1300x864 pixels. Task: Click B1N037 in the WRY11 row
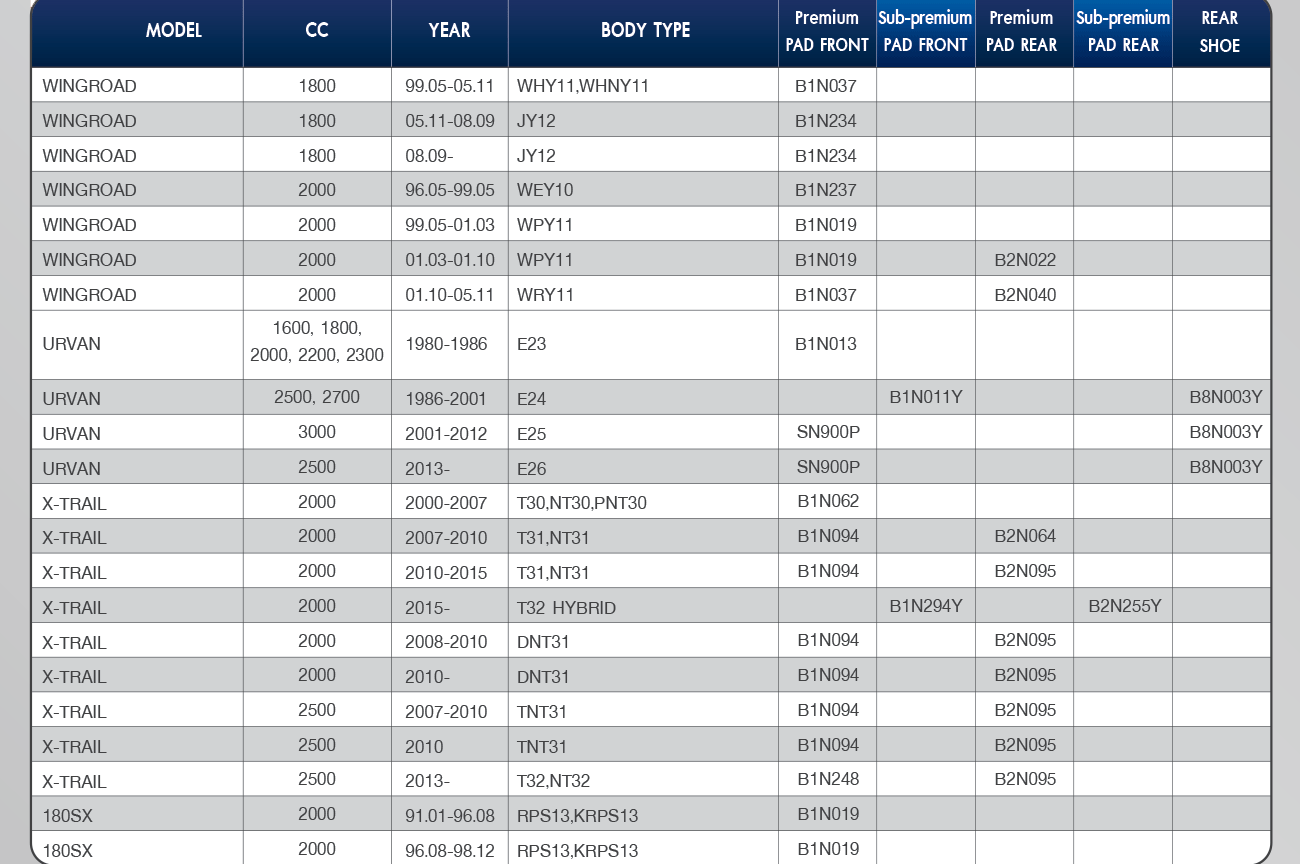[x=826, y=295]
